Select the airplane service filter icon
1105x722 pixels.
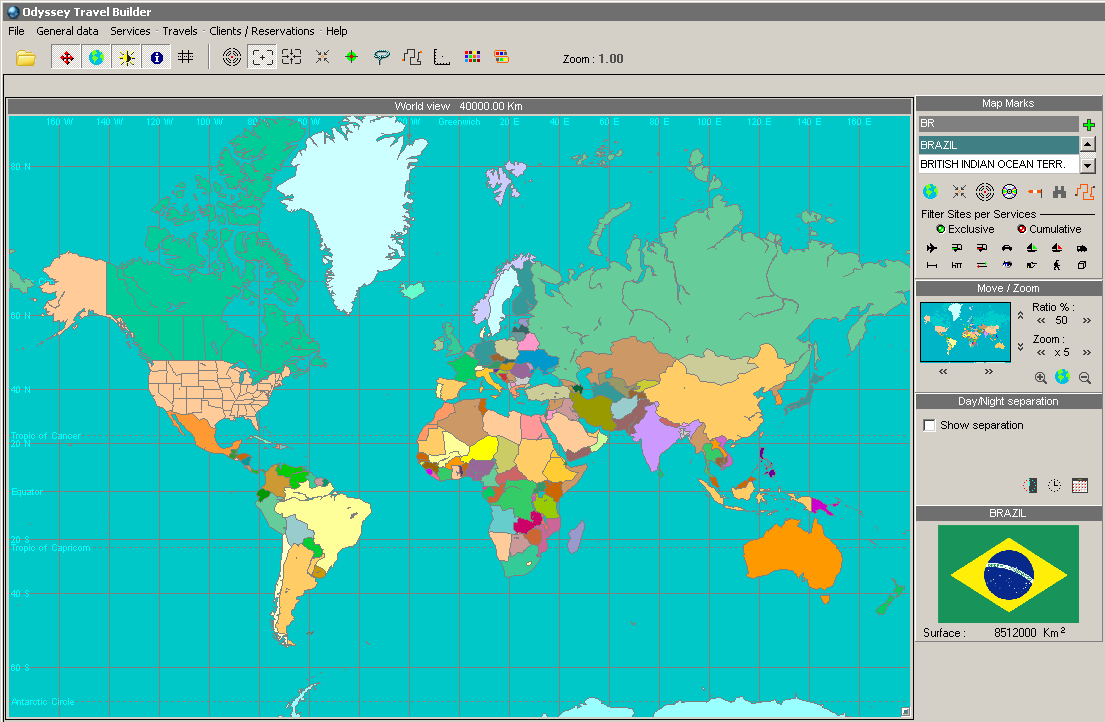pyautogui.click(x=932, y=248)
